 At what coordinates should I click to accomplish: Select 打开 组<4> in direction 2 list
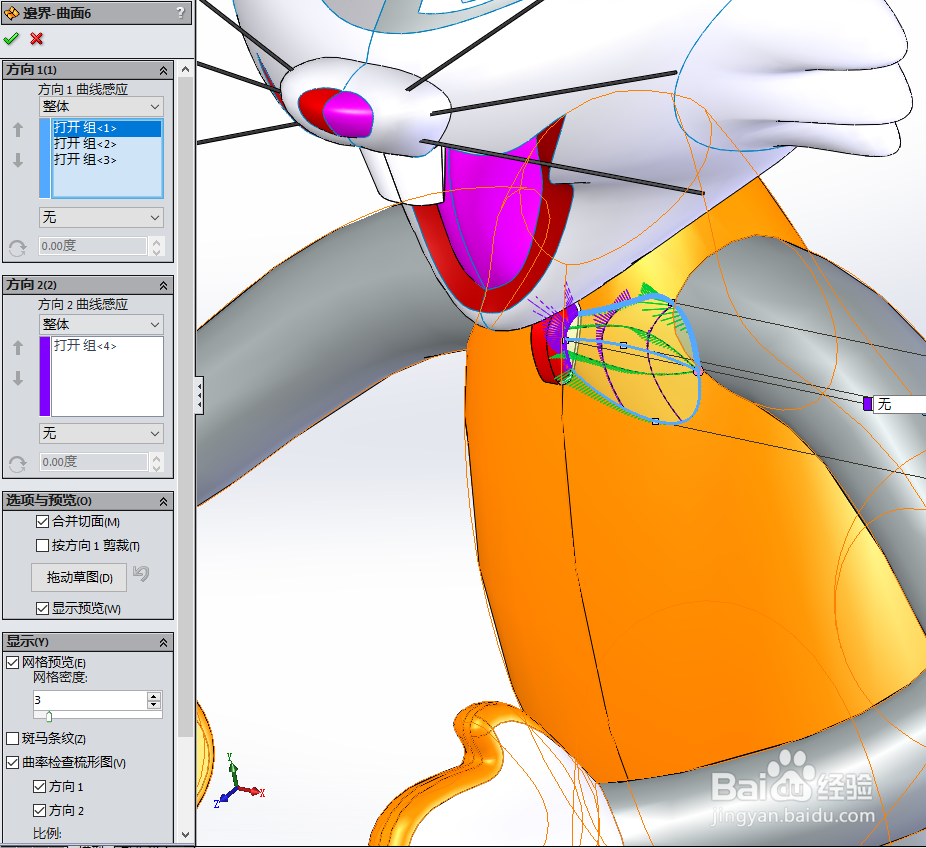pyautogui.click(x=107, y=346)
